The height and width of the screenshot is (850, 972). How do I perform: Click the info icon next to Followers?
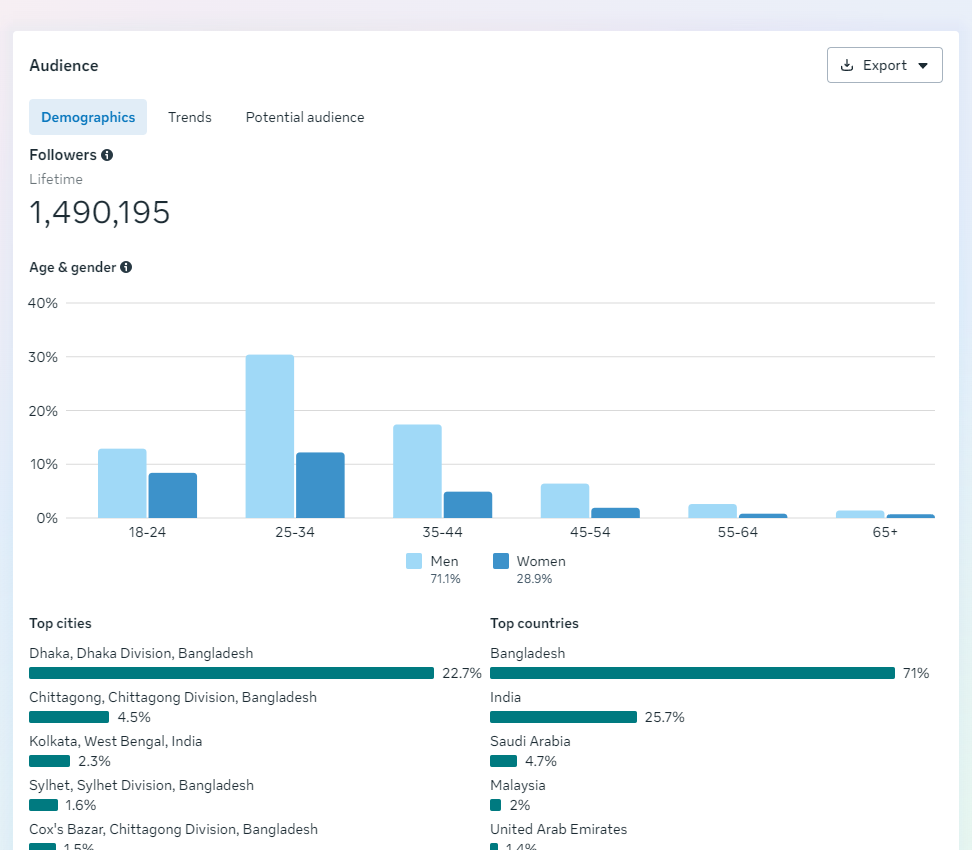coord(107,155)
